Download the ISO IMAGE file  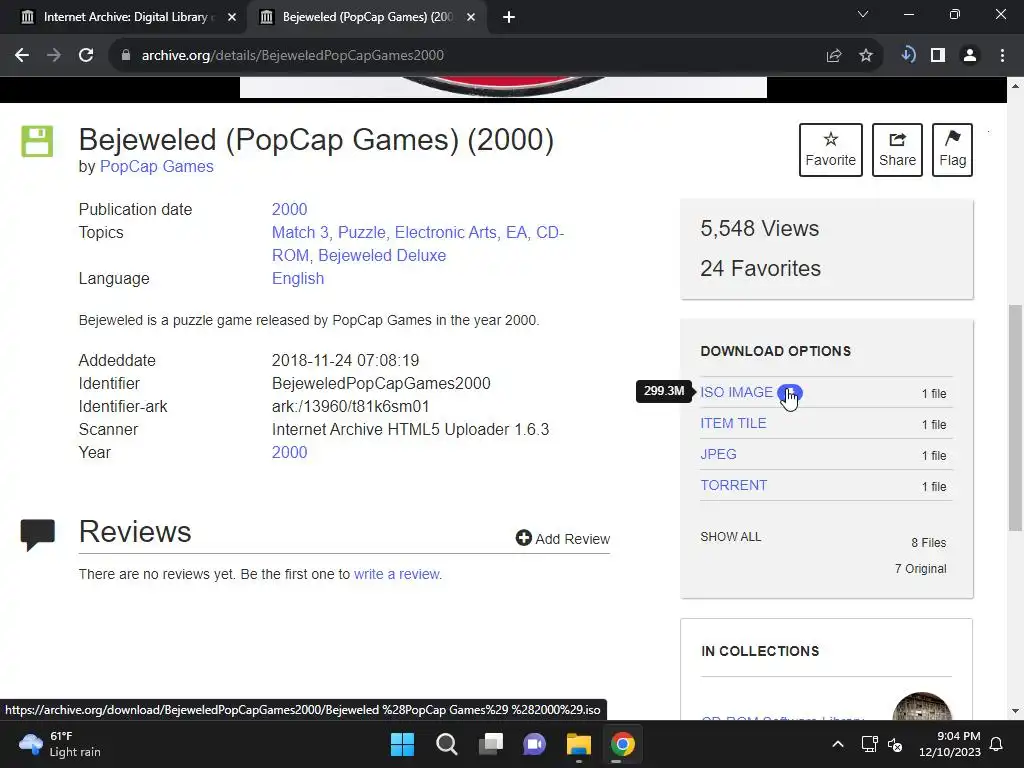pyautogui.click(x=736, y=392)
